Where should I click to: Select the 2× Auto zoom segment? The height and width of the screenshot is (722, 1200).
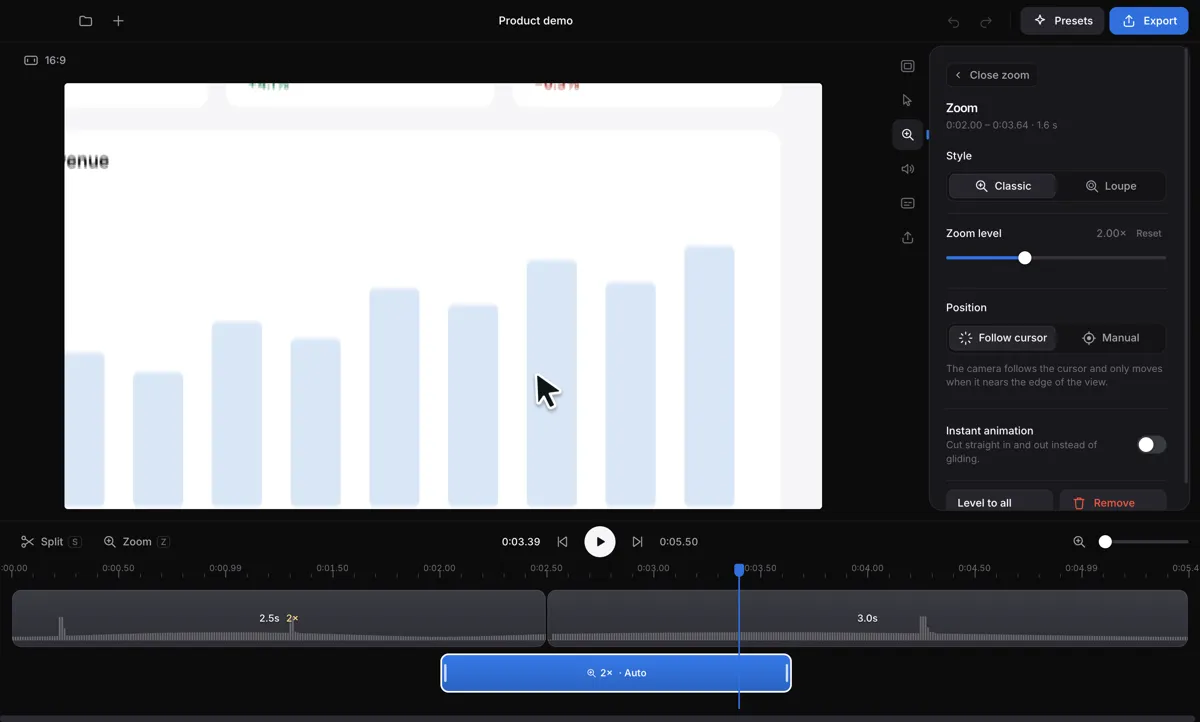(616, 673)
